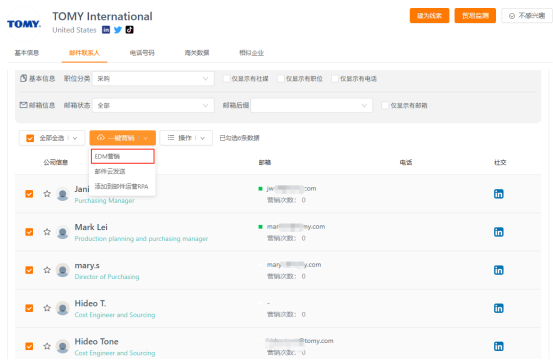Open LinkedIn icon in Purchasing Manager row

pos(498,194)
